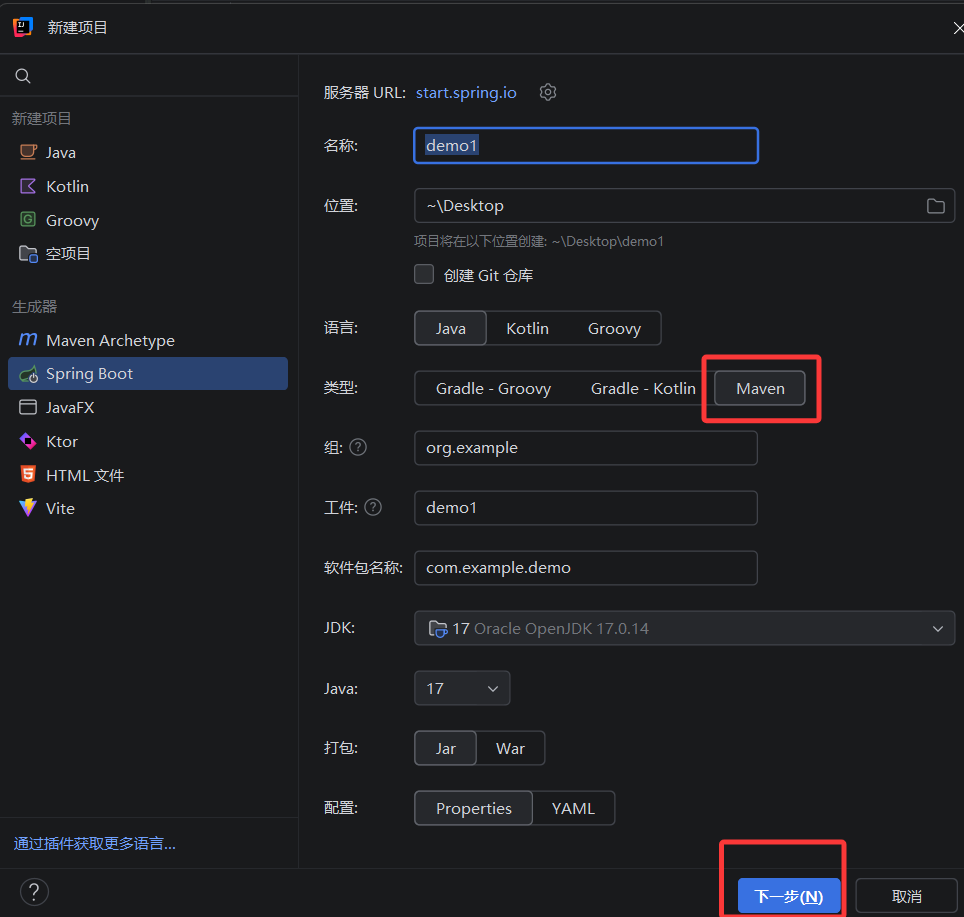Click the 工件 field demo1
This screenshot has height=917, width=964.
586,508
